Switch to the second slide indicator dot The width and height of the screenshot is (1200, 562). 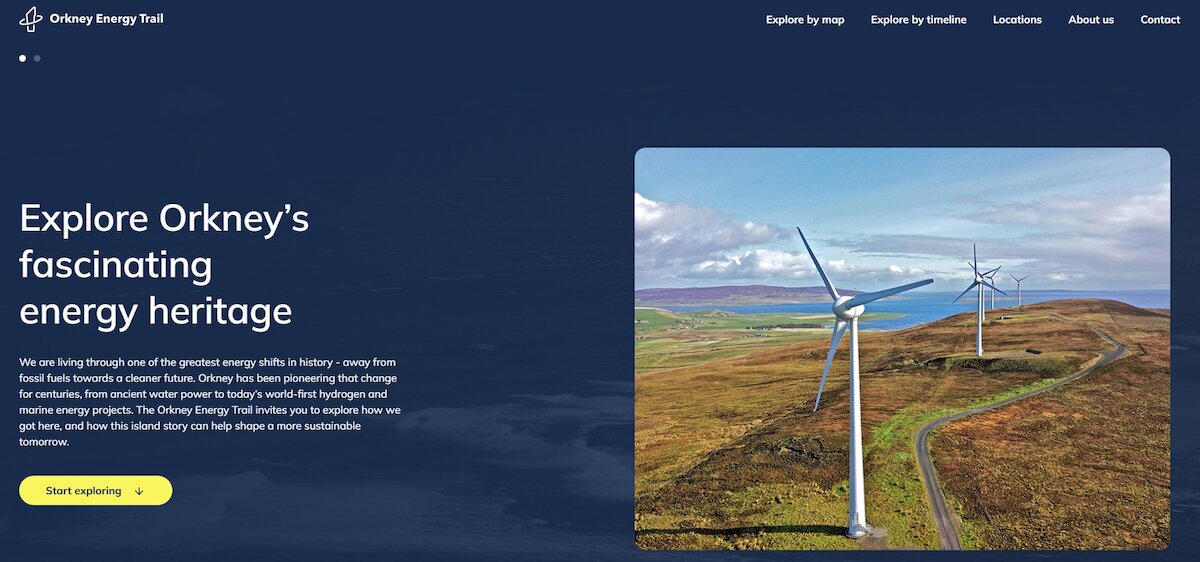pos(37,58)
